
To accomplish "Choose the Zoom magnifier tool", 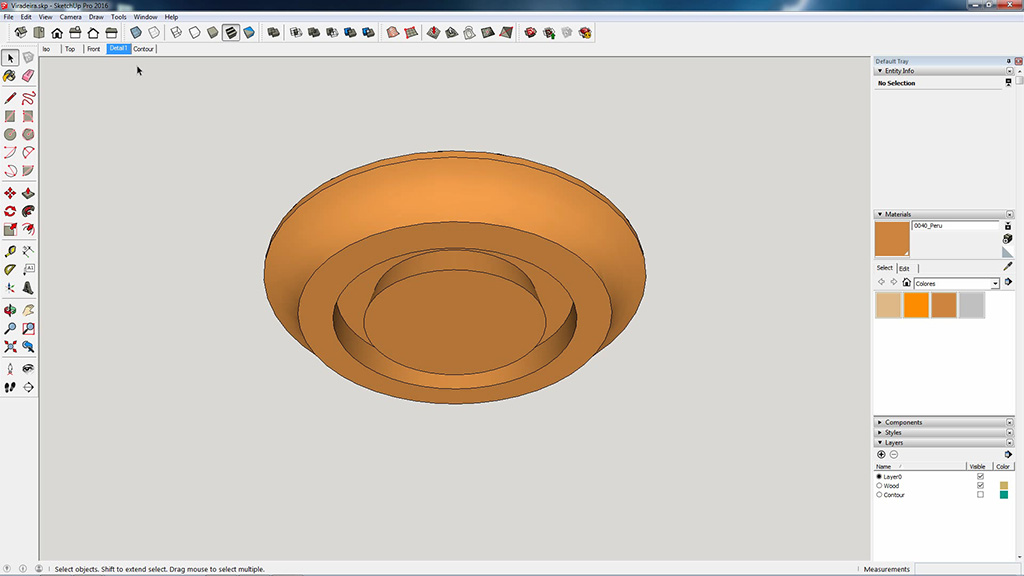I will pos(10,328).
